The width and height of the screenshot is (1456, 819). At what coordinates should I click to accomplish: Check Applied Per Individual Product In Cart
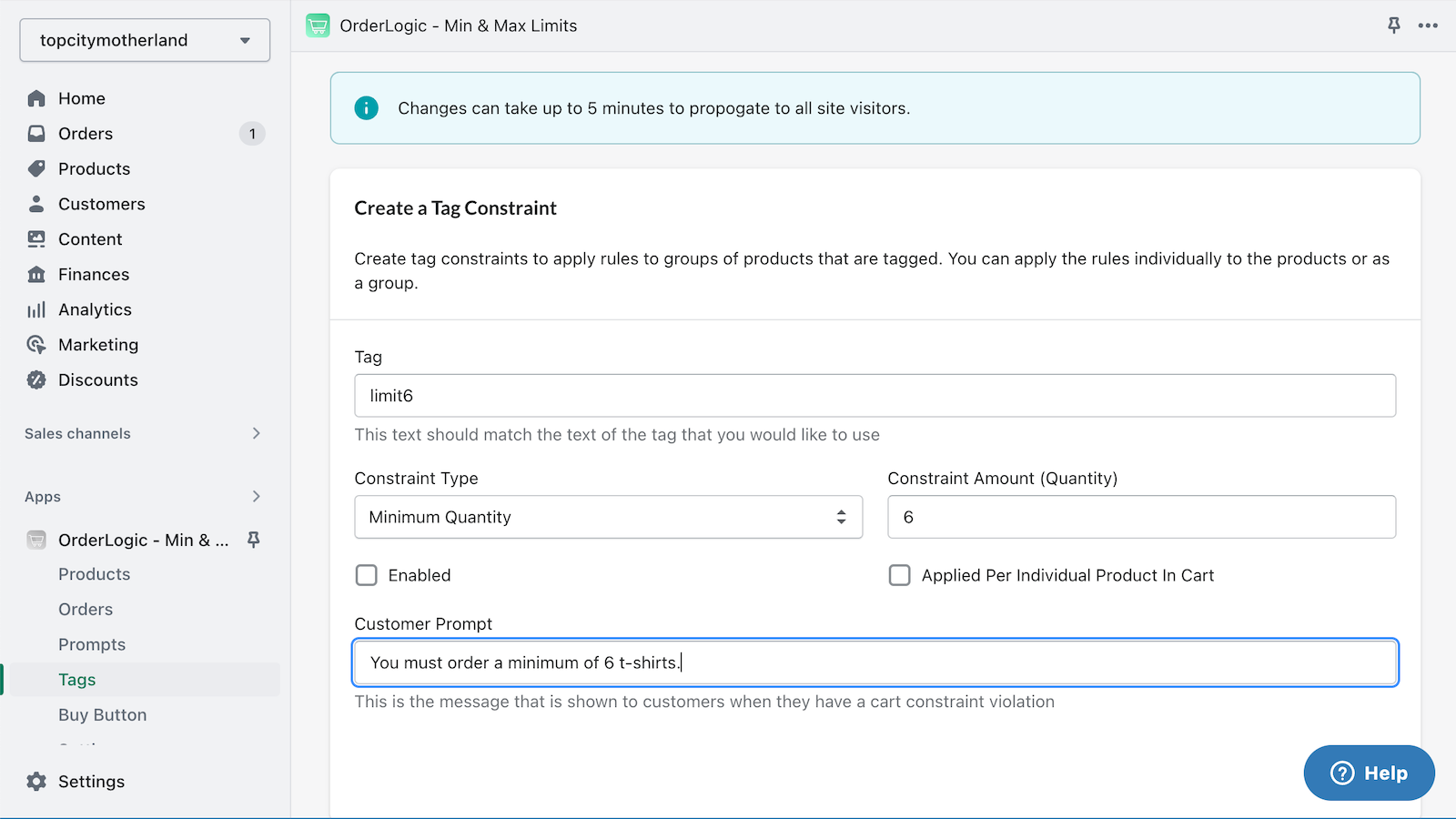click(899, 575)
